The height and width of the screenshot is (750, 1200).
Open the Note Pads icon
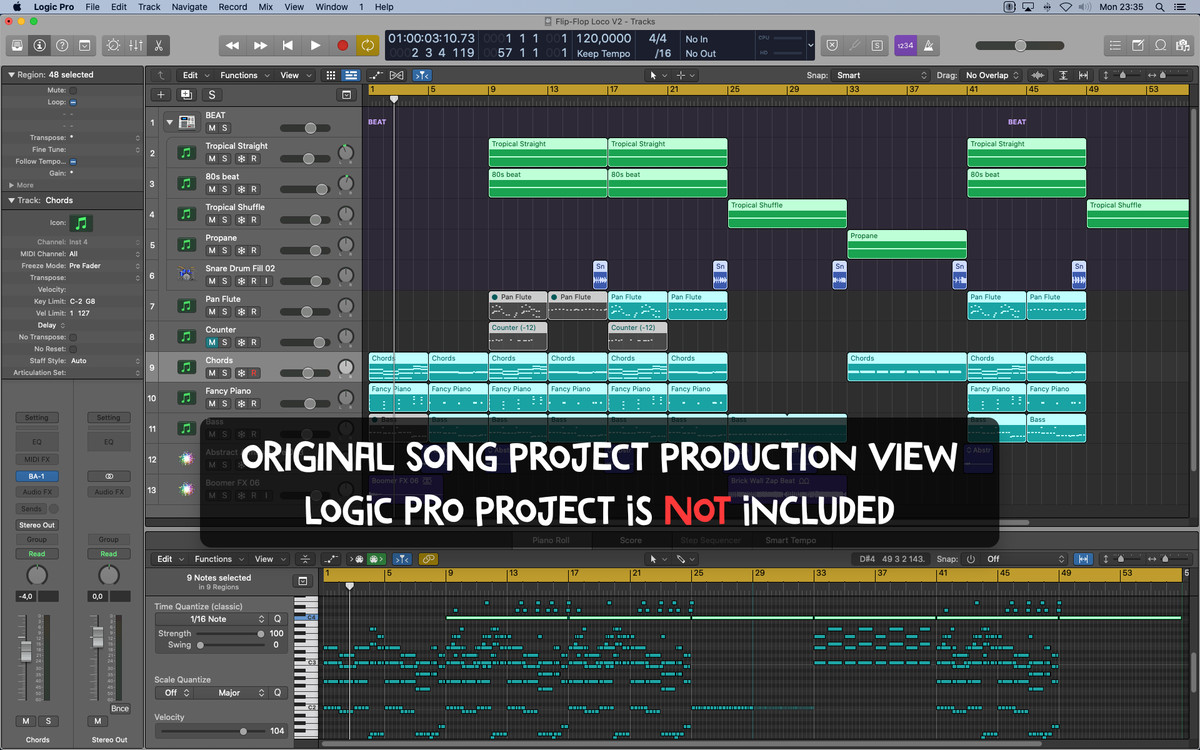pyautogui.click(x=1138, y=45)
